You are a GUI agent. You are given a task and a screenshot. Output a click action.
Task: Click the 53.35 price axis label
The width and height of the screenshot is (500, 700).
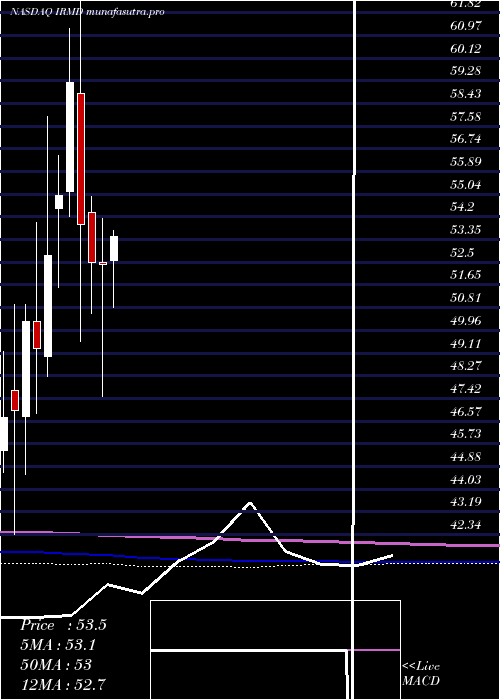pos(466,230)
